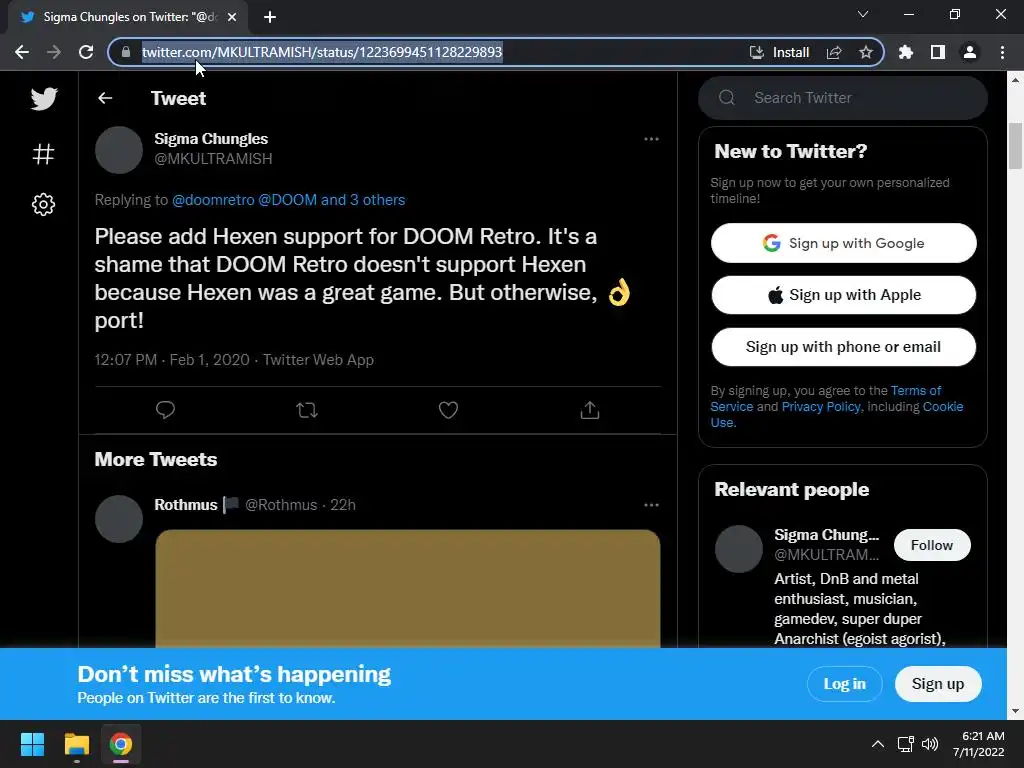1024x768 pixels.
Task: Open the Windows Start menu
Action: point(32,744)
